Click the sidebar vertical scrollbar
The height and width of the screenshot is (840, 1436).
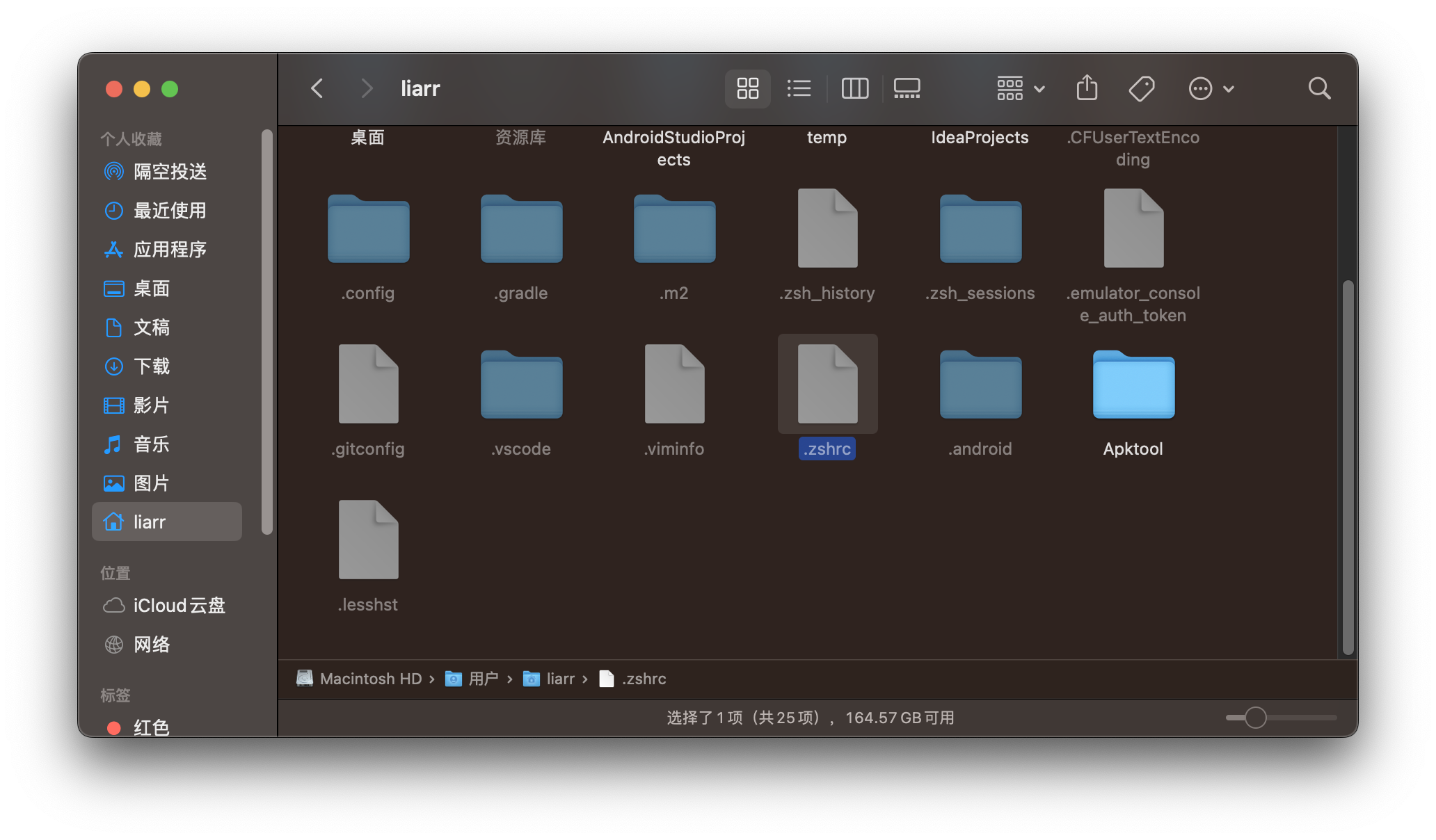coord(266,332)
